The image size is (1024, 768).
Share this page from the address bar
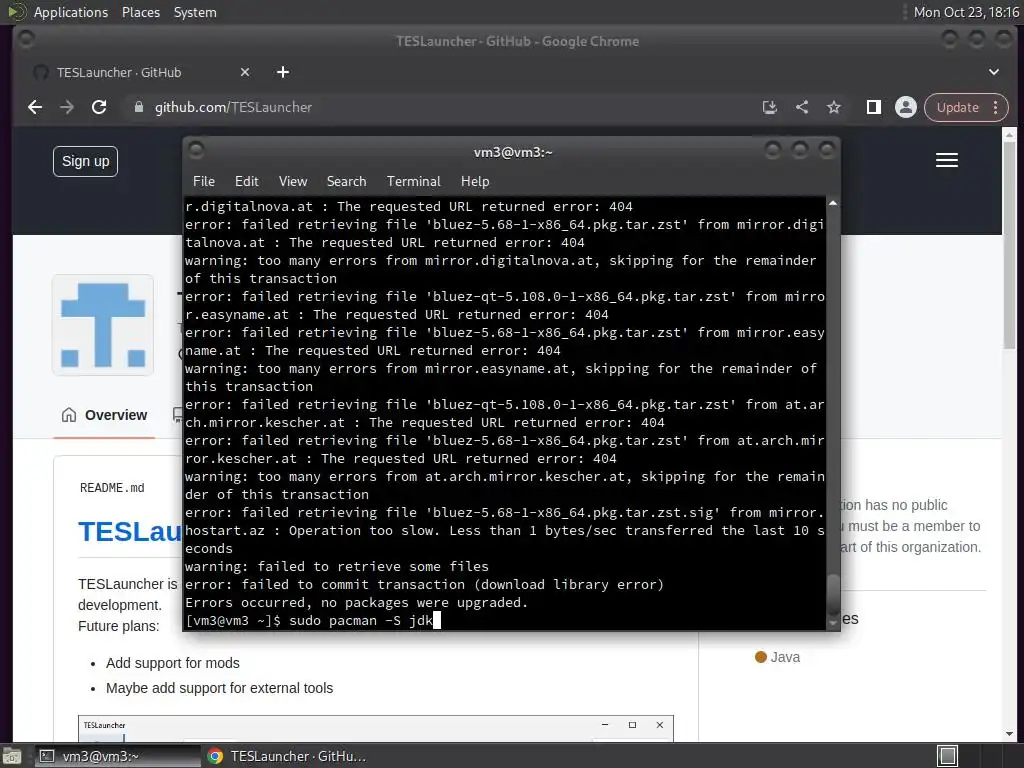(802, 107)
